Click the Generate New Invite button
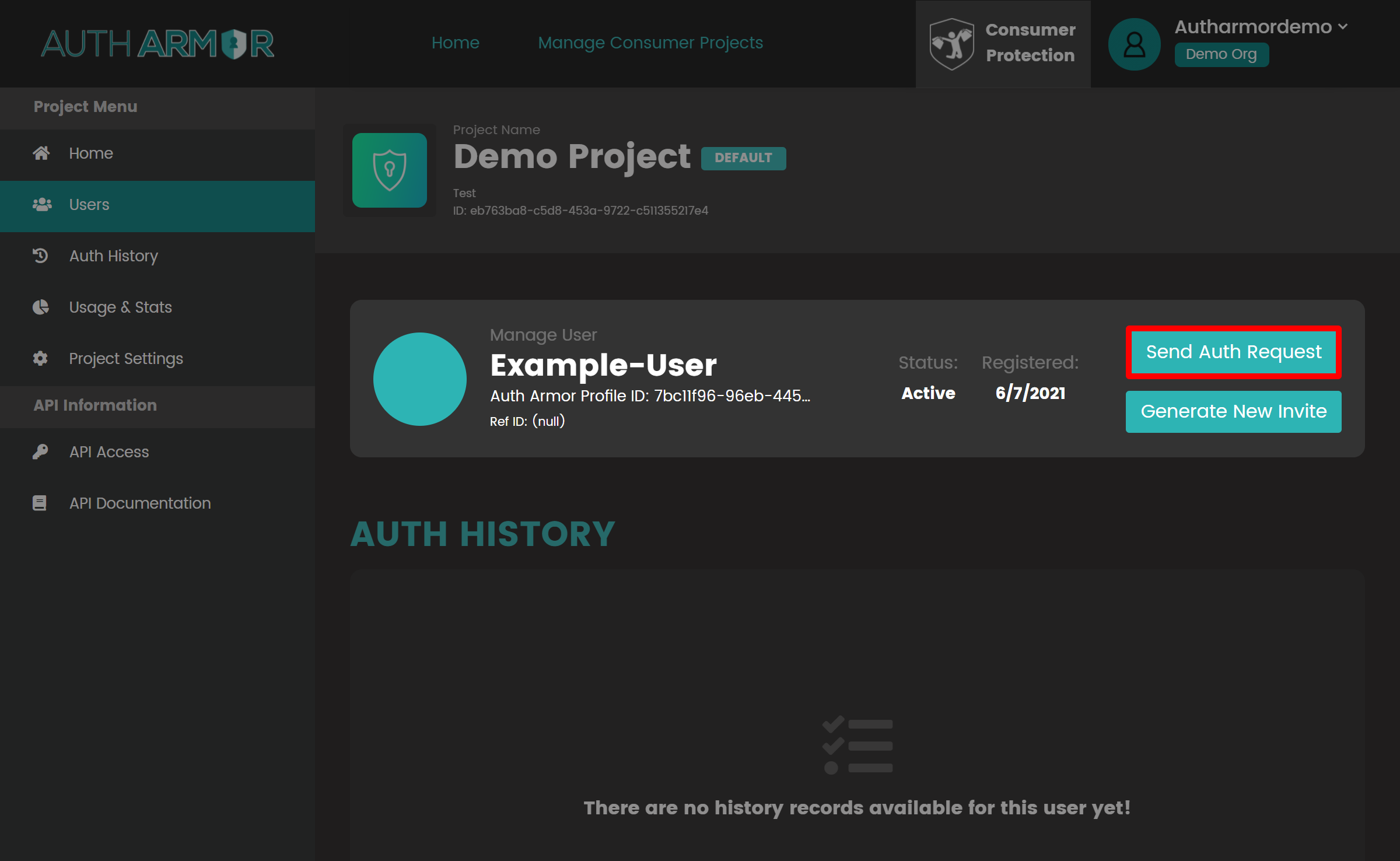This screenshot has width=1400, height=861. point(1234,412)
